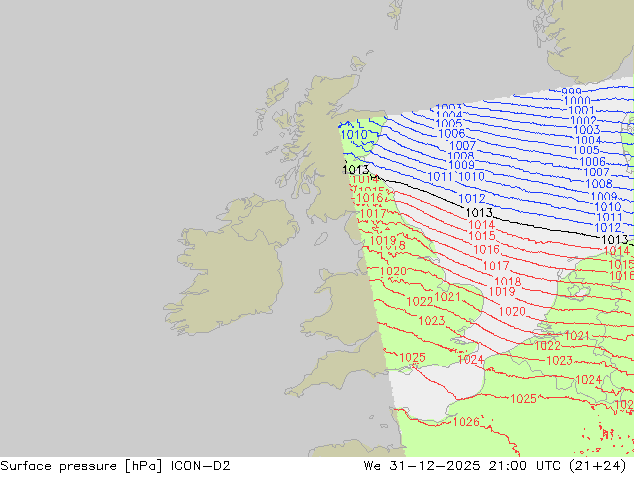
Task: Click the black 1013 label on Scotland's coast
Action: [356, 169]
